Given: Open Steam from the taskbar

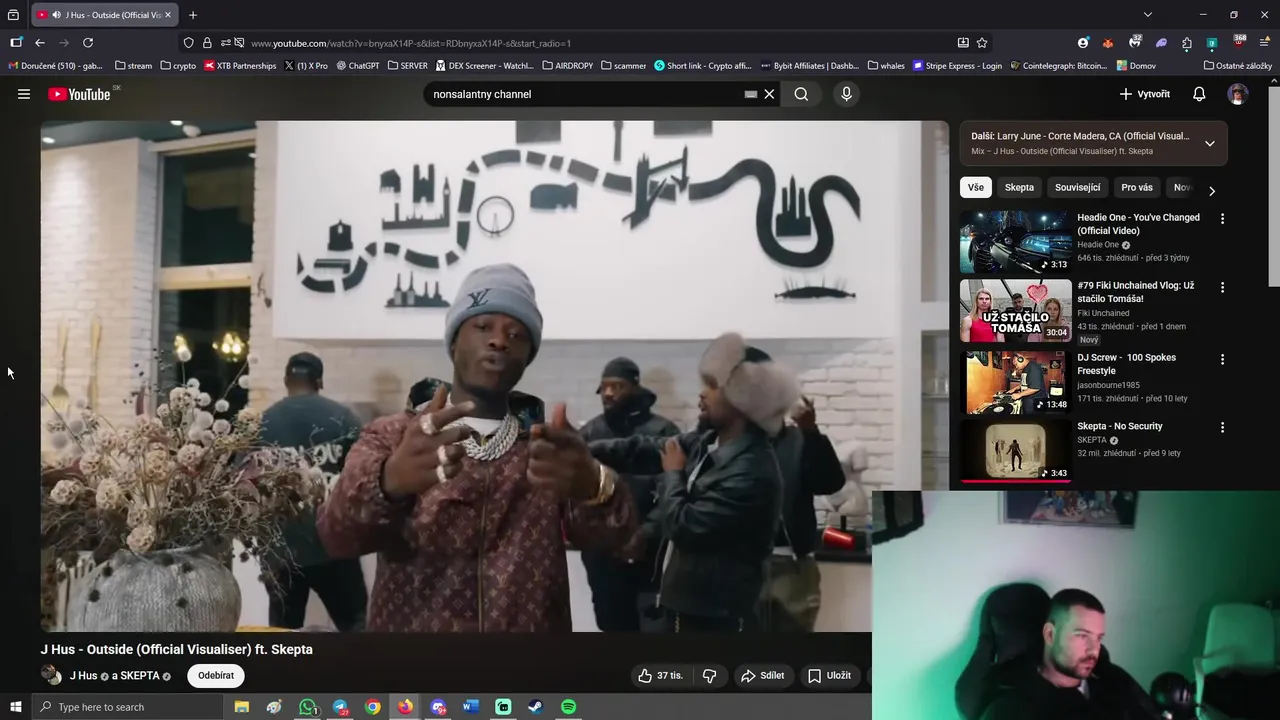Looking at the screenshot, I should 535,707.
